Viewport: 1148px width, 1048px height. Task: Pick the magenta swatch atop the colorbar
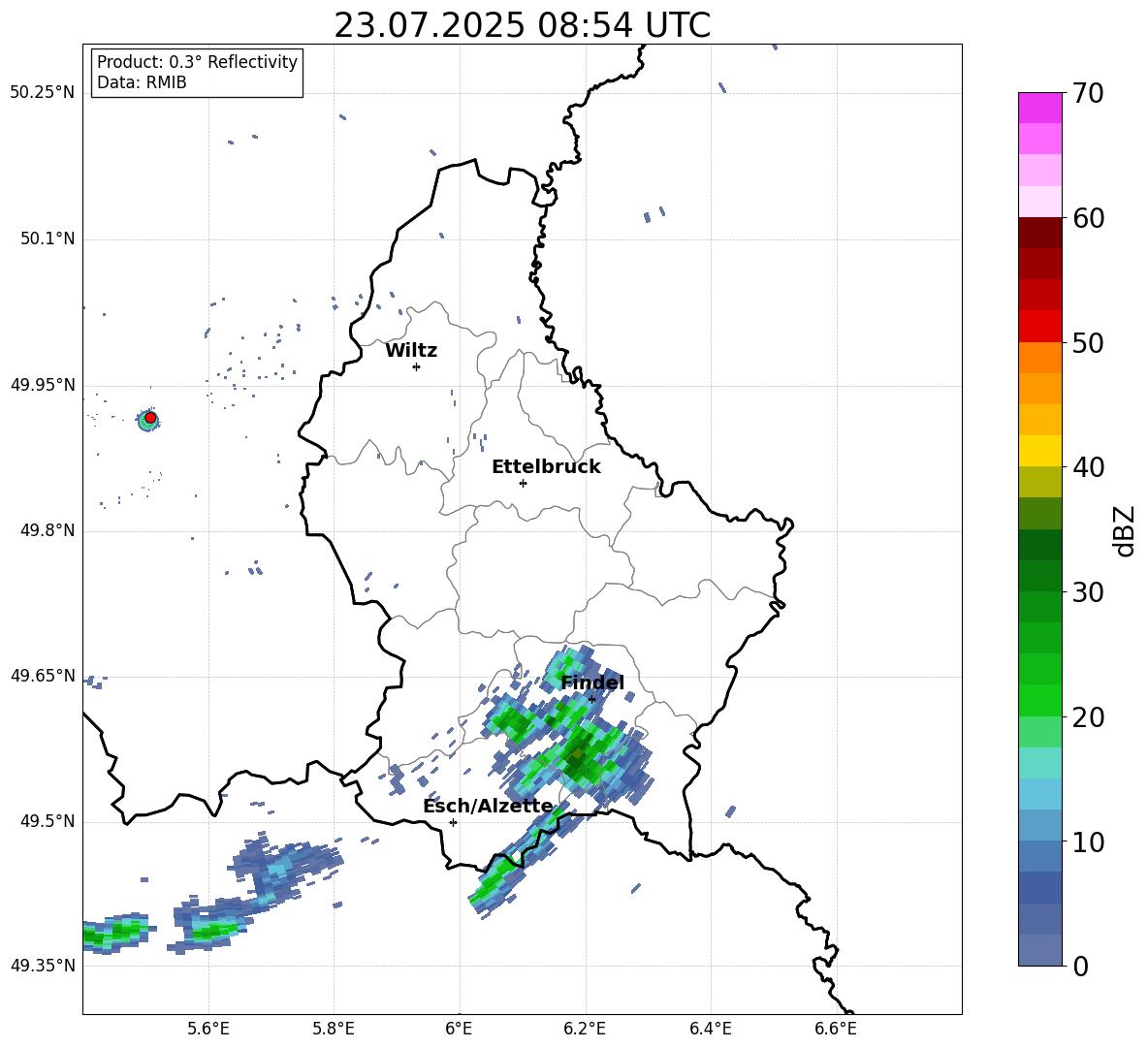point(1039,108)
